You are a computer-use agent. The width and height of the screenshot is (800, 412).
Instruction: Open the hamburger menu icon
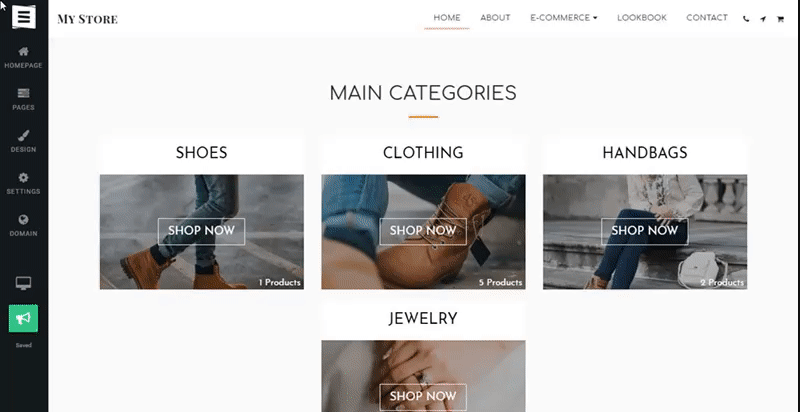tap(23, 17)
